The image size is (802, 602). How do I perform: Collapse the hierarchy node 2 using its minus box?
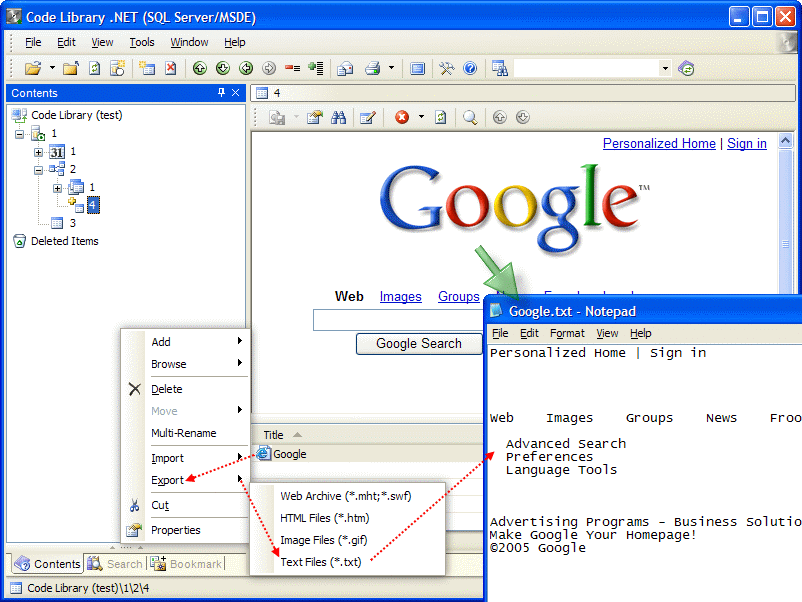[x=38, y=170]
